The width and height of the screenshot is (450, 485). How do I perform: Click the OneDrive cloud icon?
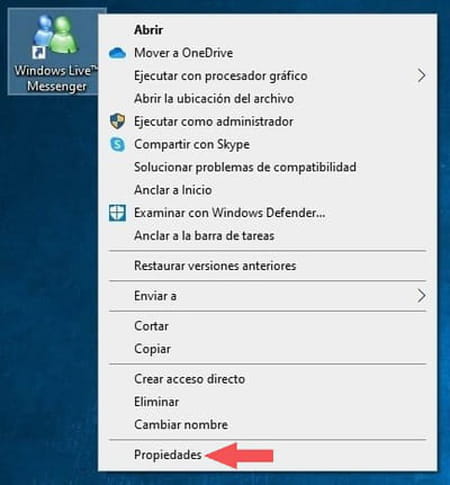click(x=117, y=53)
